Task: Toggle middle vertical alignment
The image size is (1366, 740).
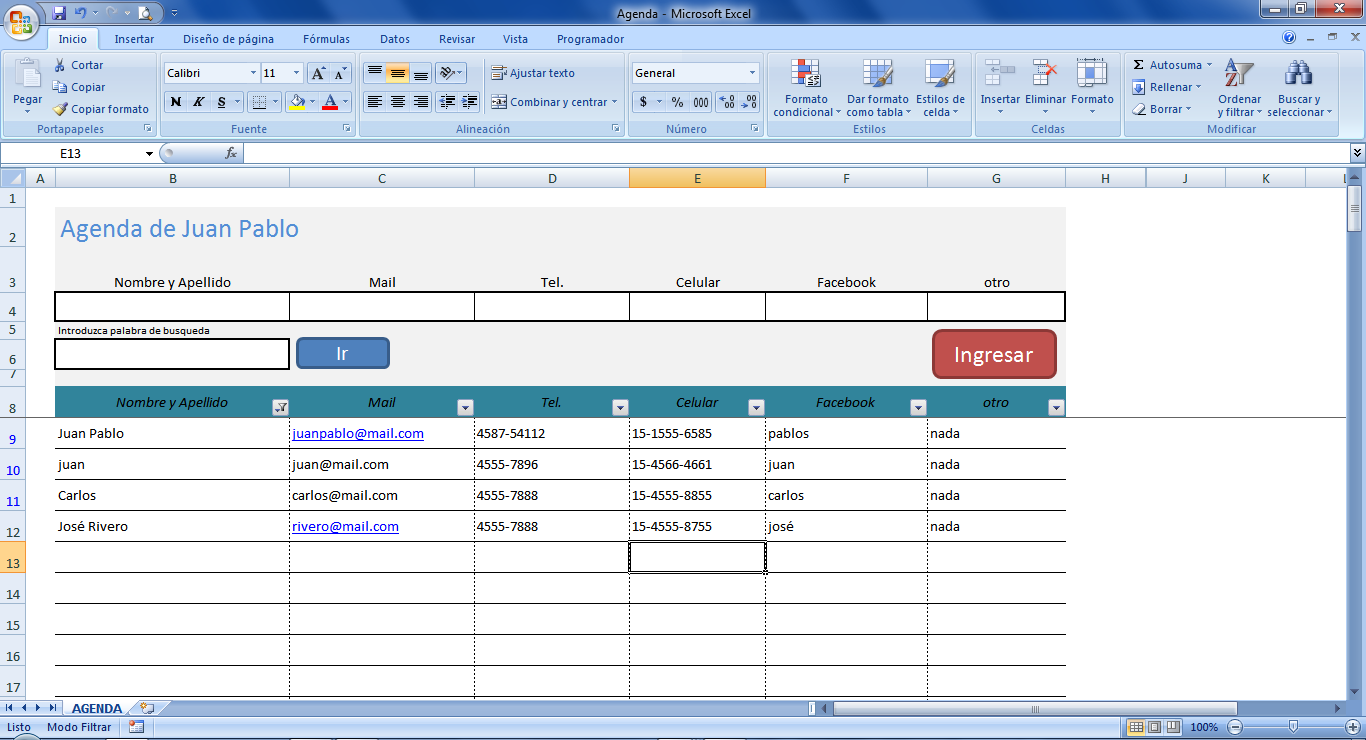Action: tap(398, 73)
